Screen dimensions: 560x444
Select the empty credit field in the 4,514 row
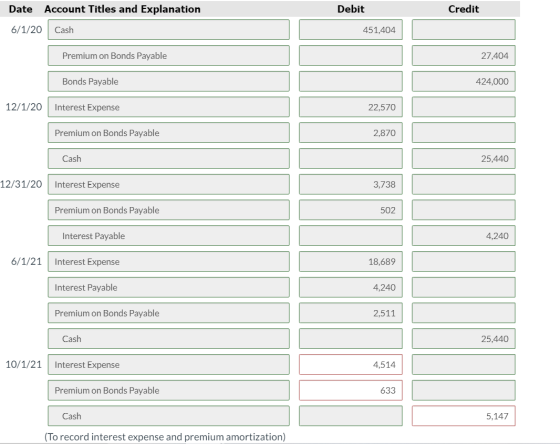[x=464, y=364]
